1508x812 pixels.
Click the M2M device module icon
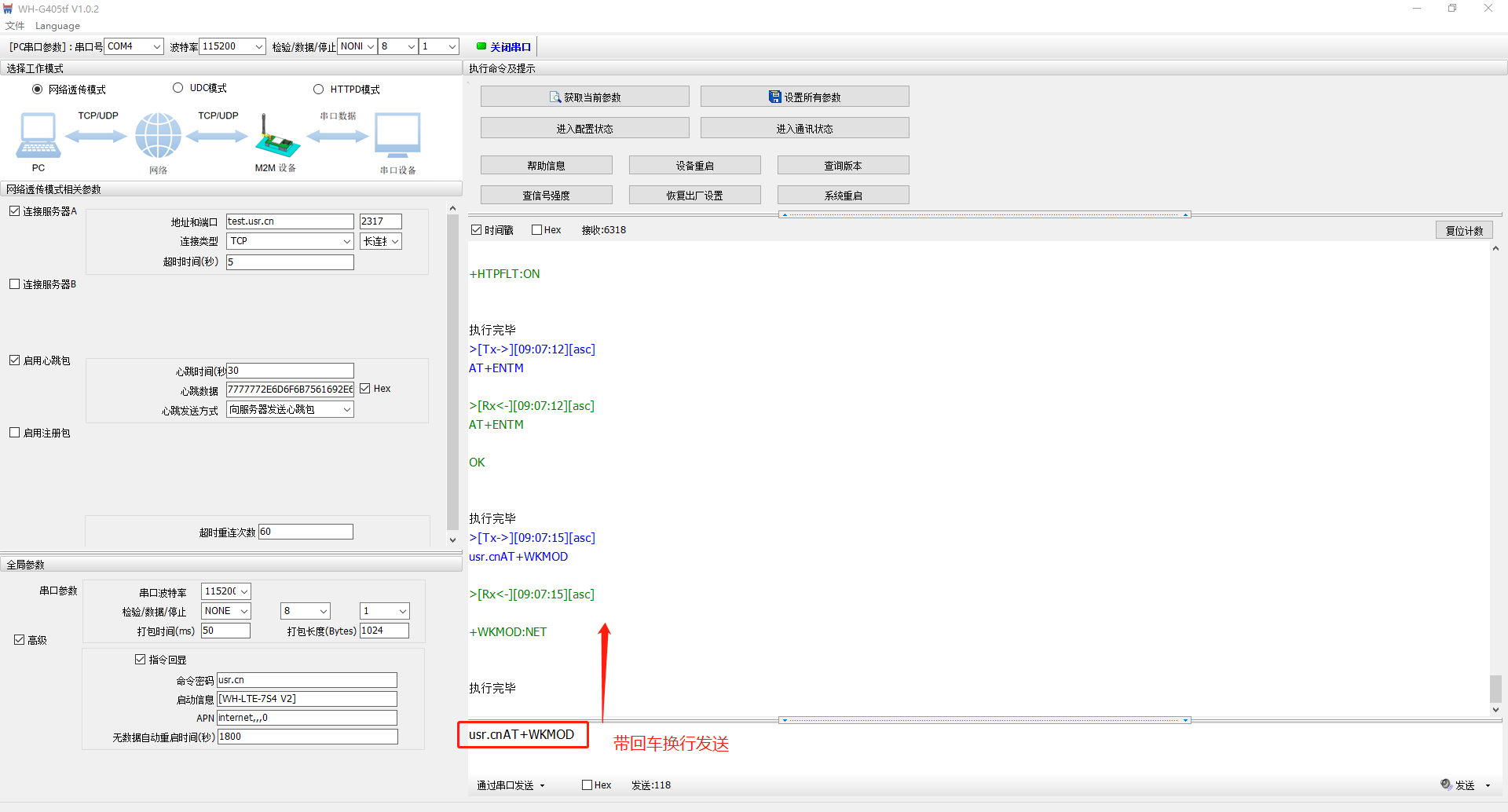[x=276, y=138]
